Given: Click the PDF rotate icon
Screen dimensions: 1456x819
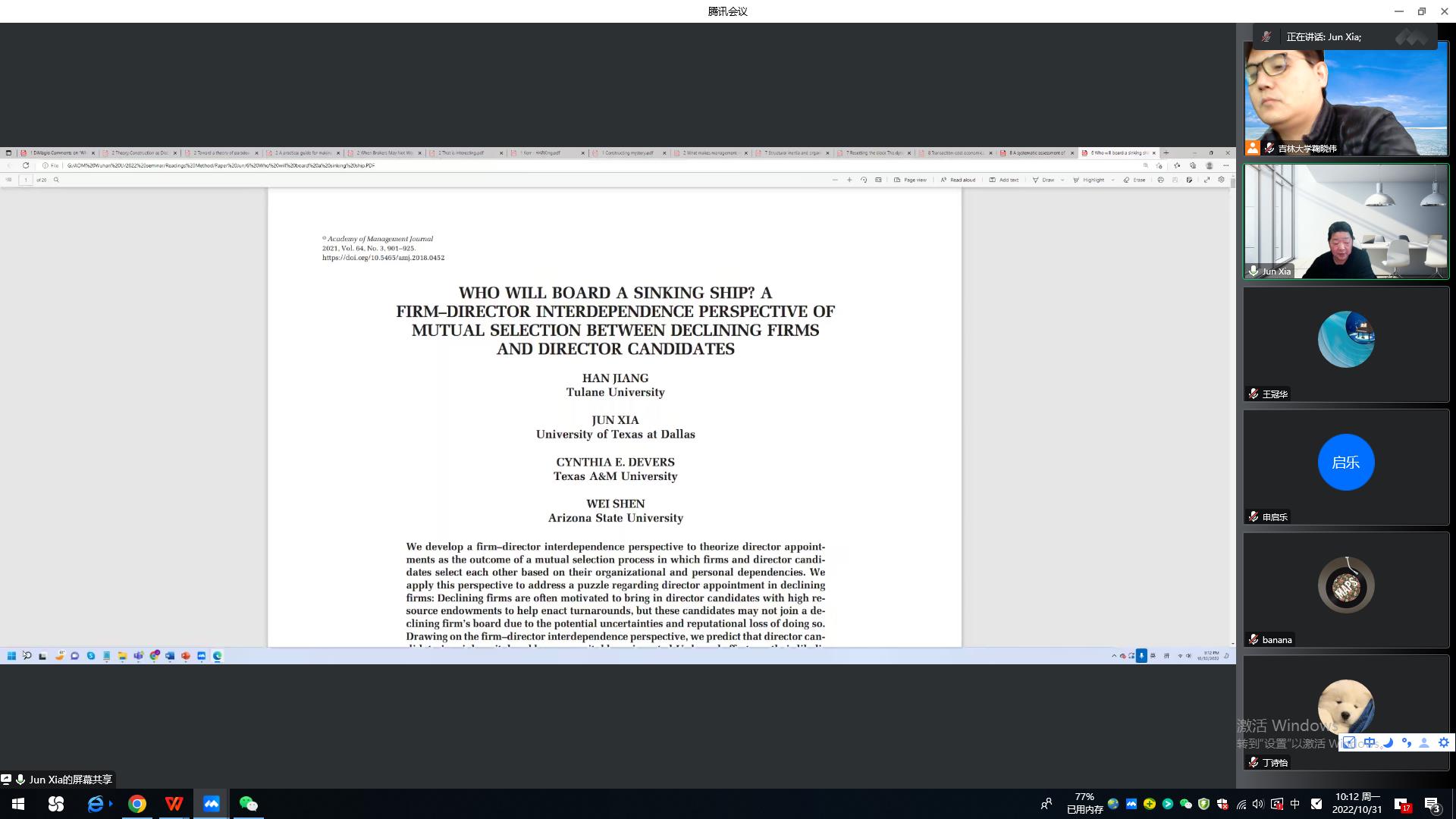Looking at the screenshot, I should pyautogui.click(x=864, y=180).
